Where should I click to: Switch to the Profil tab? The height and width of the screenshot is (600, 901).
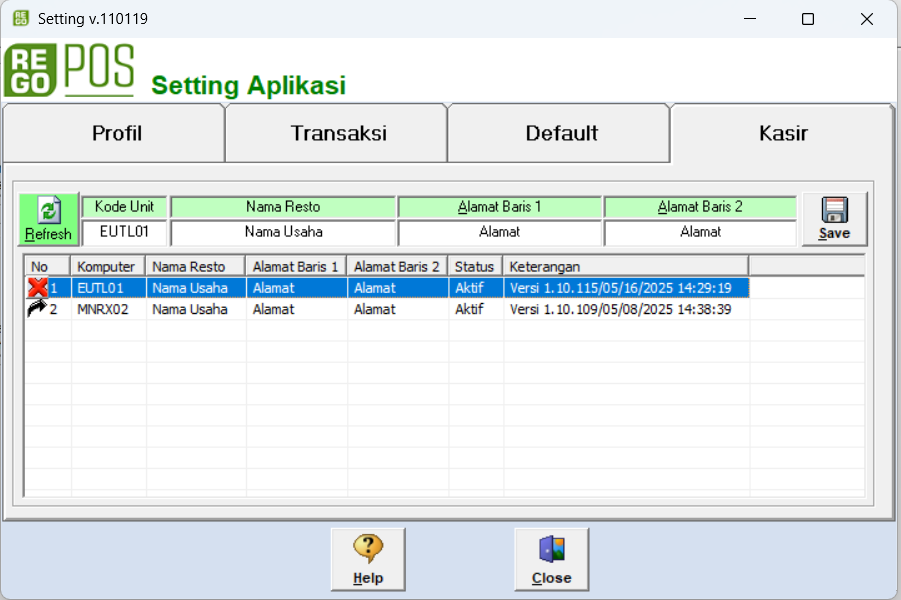(x=117, y=133)
